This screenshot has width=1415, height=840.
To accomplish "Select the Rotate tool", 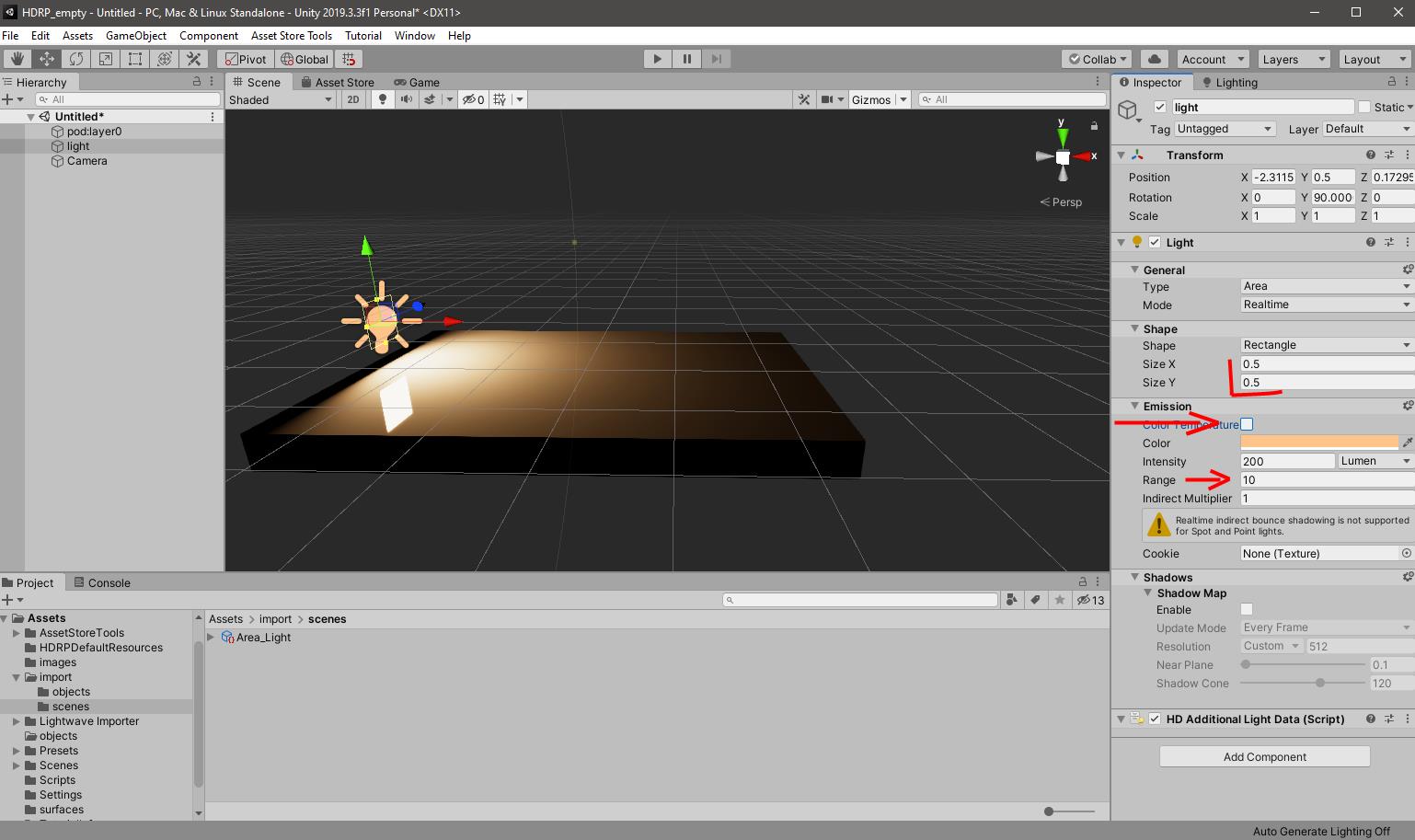I will [x=75, y=59].
